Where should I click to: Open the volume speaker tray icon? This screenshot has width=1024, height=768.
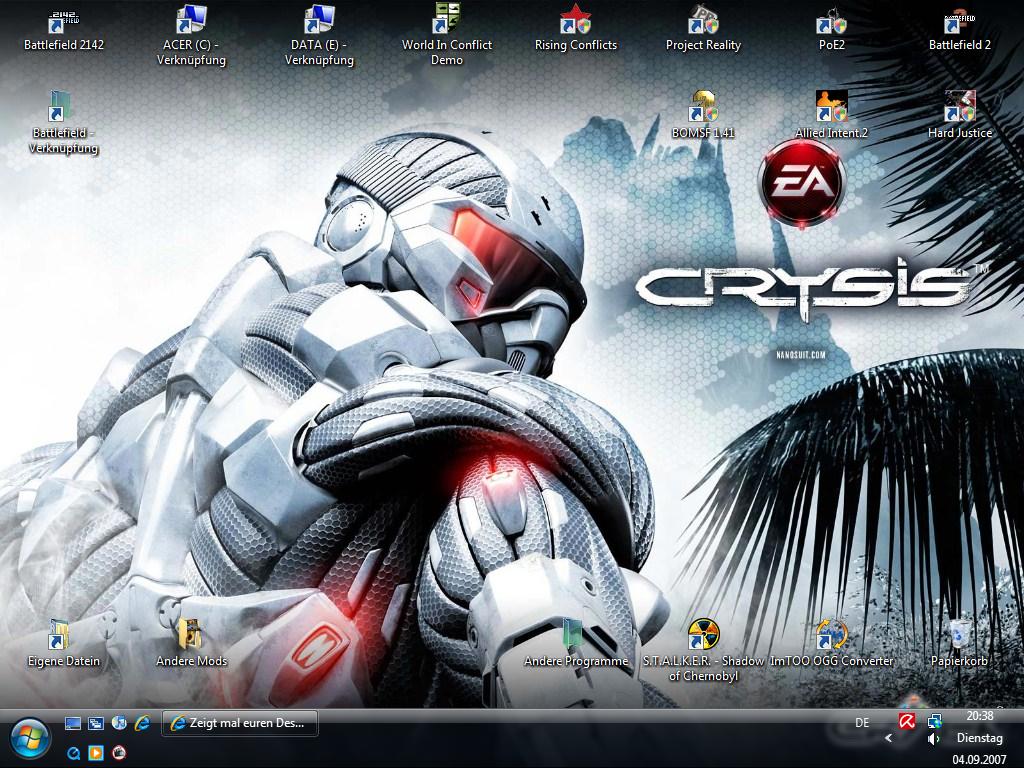pos(934,739)
